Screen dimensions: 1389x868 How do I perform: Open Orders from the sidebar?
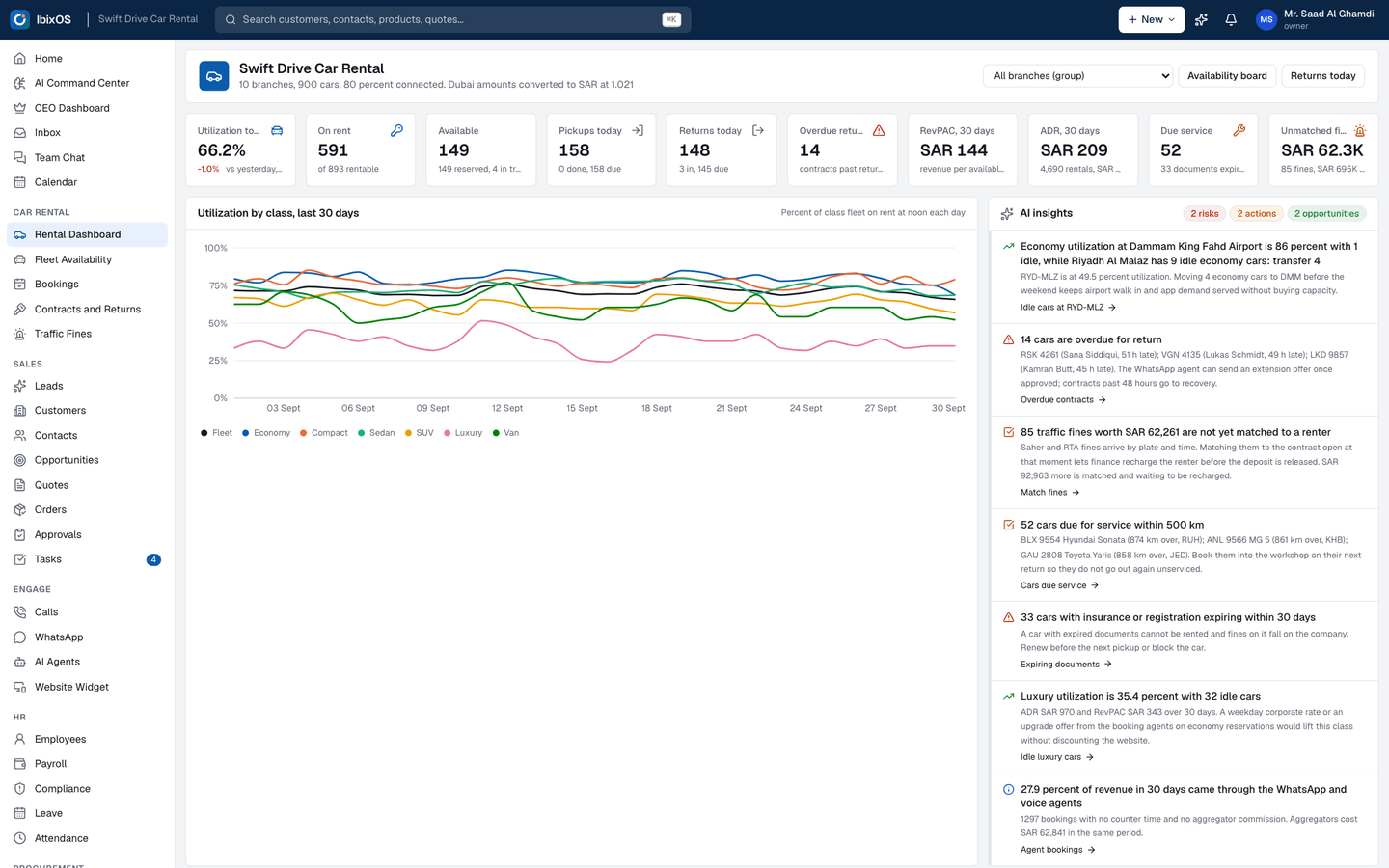87,509
